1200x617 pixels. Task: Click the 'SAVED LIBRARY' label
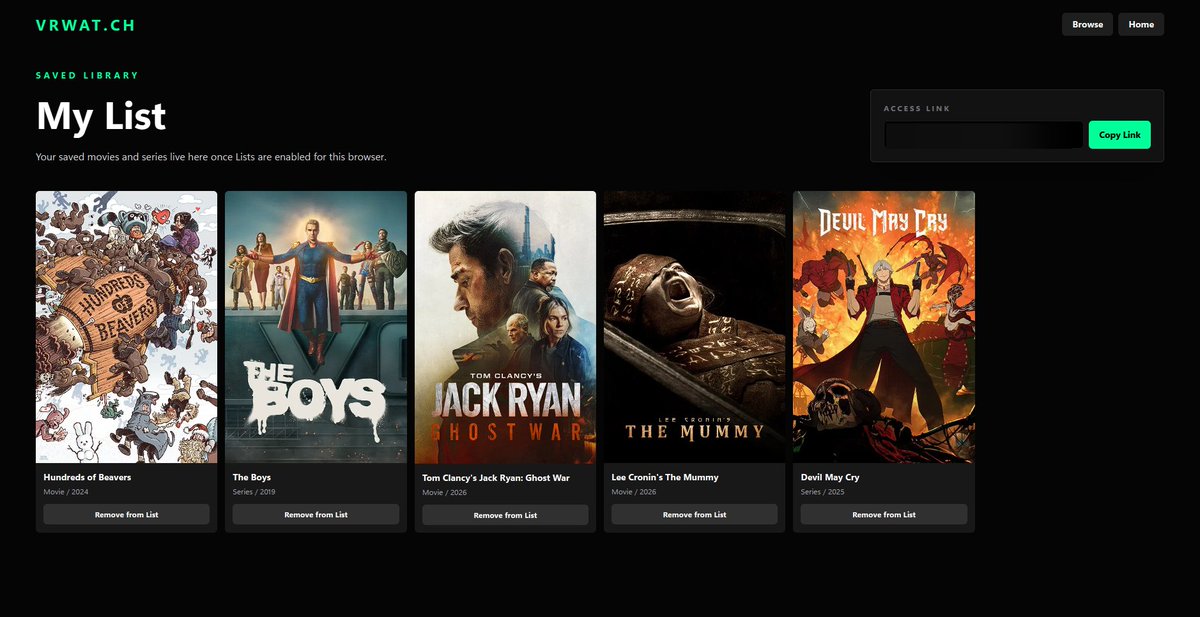pyautogui.click(x=87, y=75)
